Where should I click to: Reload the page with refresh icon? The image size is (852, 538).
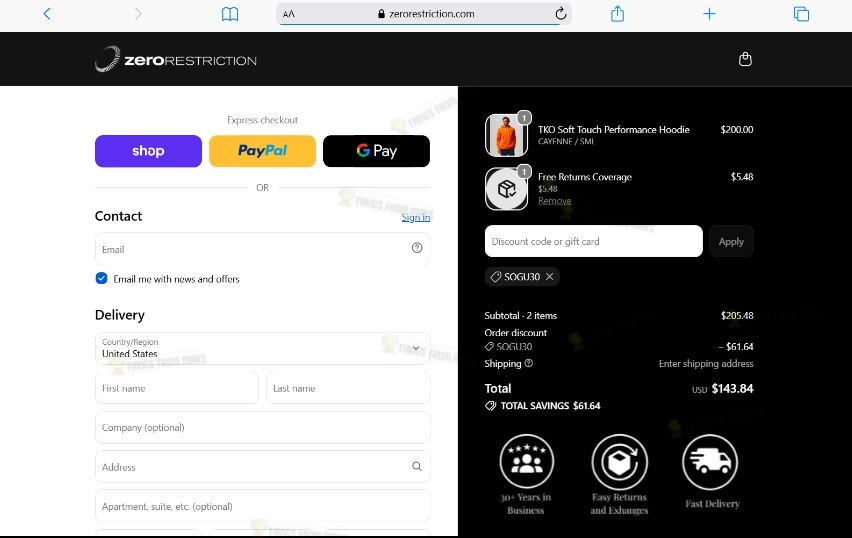point(561,14)
